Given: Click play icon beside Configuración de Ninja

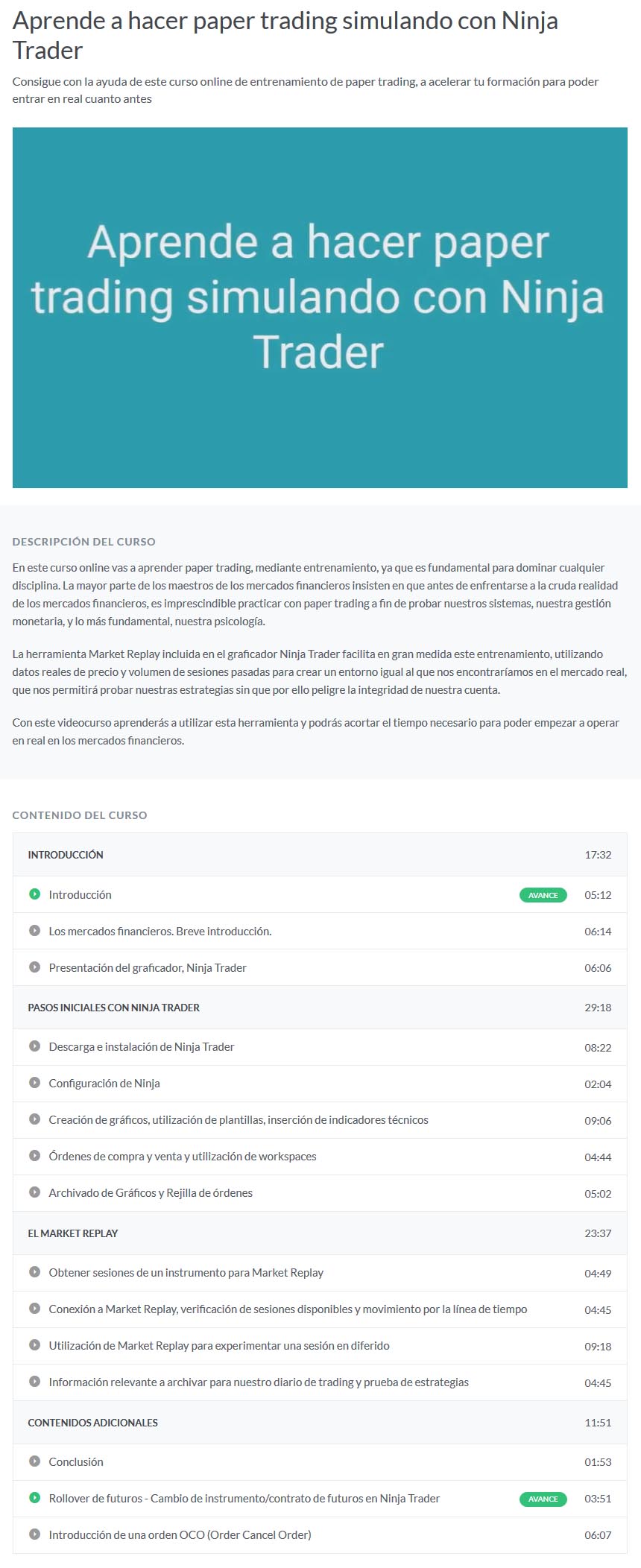Looking at the screenshot, I should (34, 1082).
